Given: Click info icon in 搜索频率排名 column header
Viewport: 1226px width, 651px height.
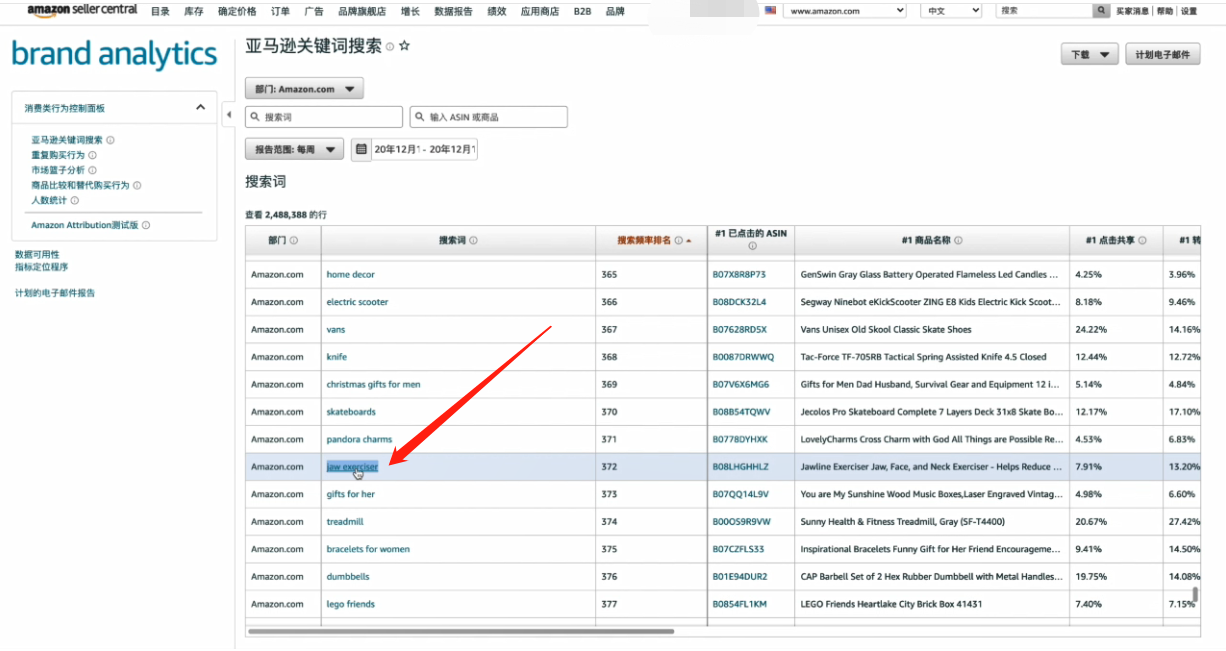Looking at the screenshot, I should click(678, 240).
